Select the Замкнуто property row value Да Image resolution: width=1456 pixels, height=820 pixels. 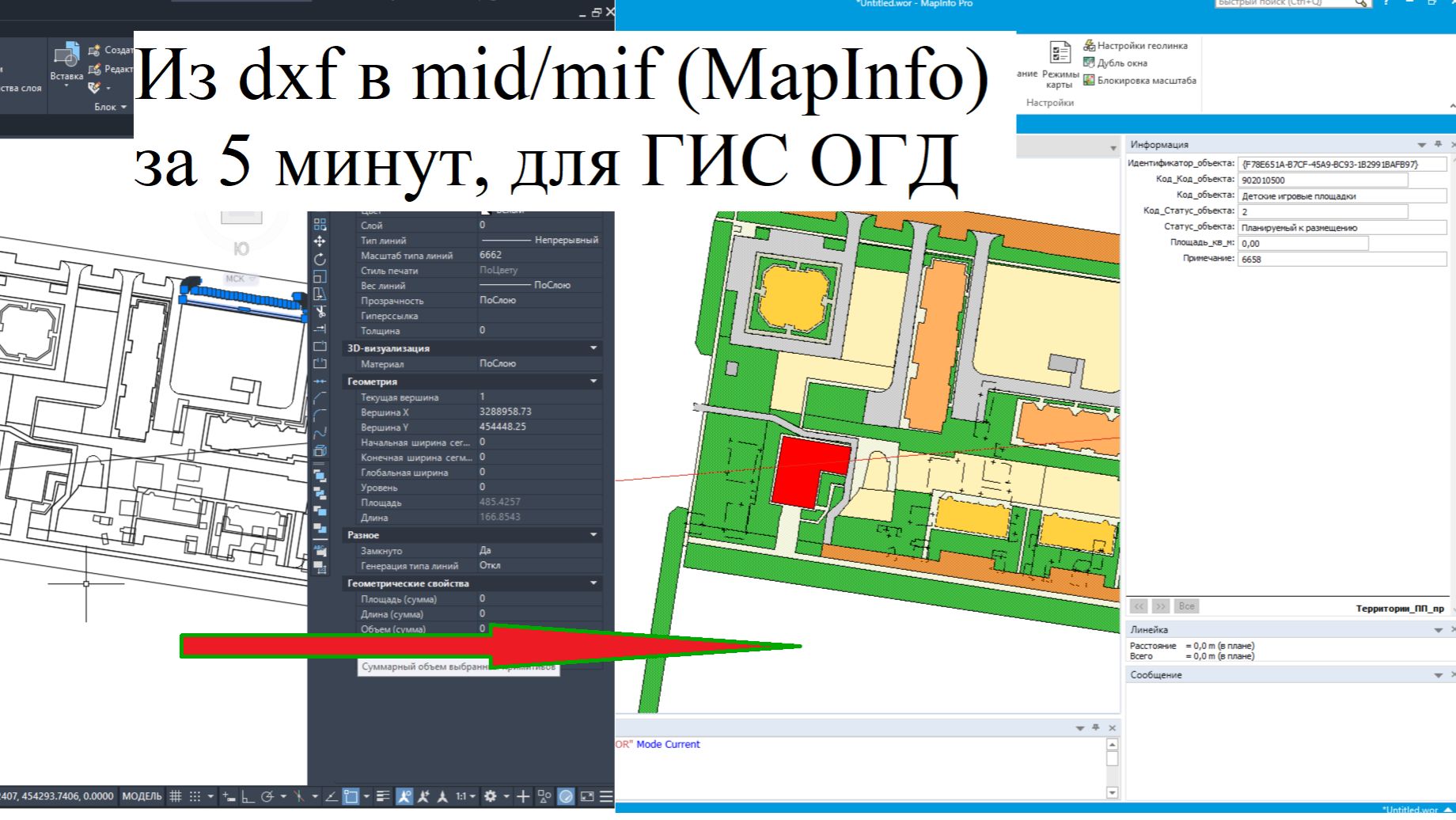540,550
